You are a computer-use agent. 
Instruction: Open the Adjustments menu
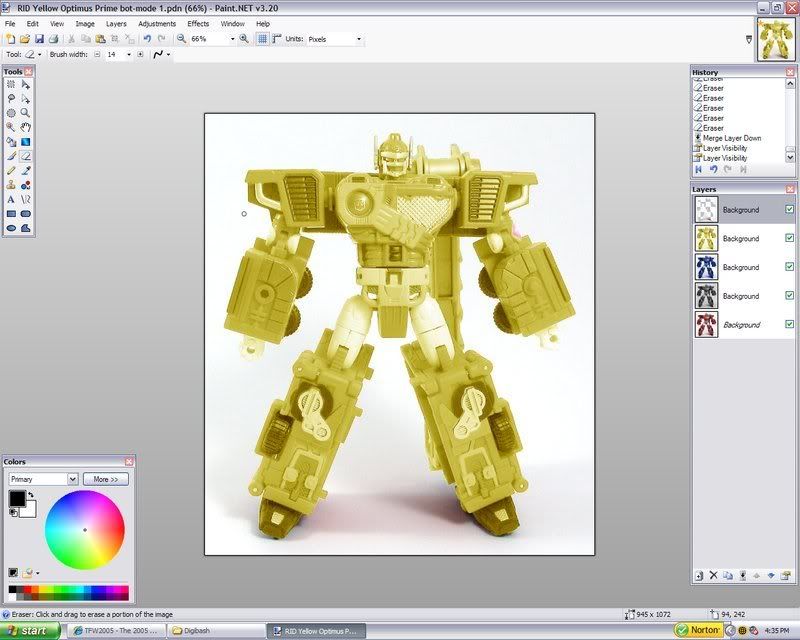coord(157,23)
